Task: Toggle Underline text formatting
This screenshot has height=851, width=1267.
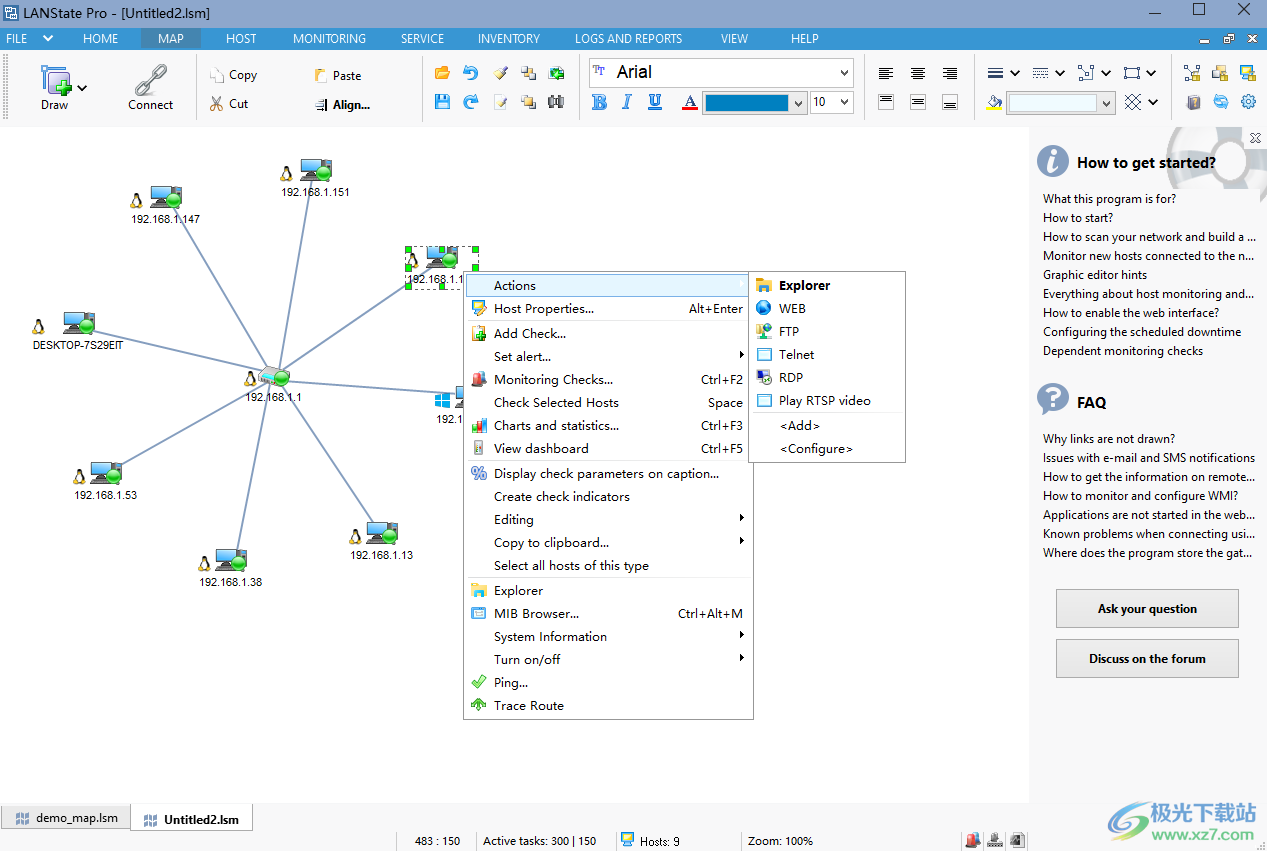Action: click(655, 102)
